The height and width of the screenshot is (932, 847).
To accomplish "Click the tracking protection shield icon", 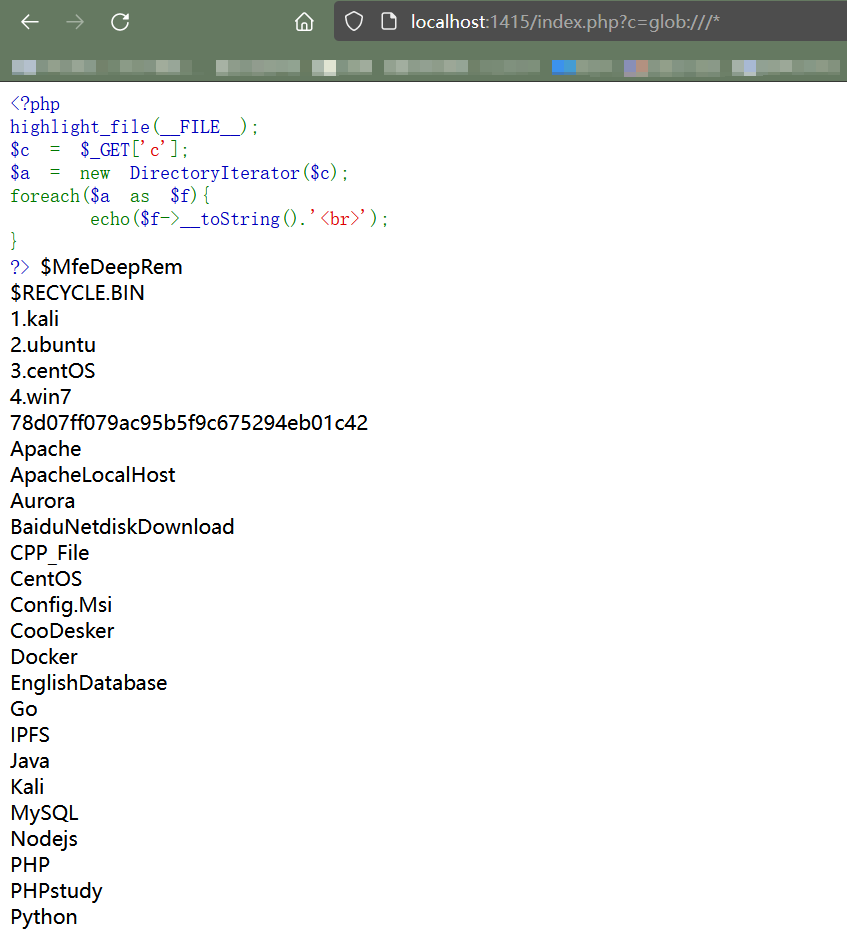I will (x=355, y=21).
